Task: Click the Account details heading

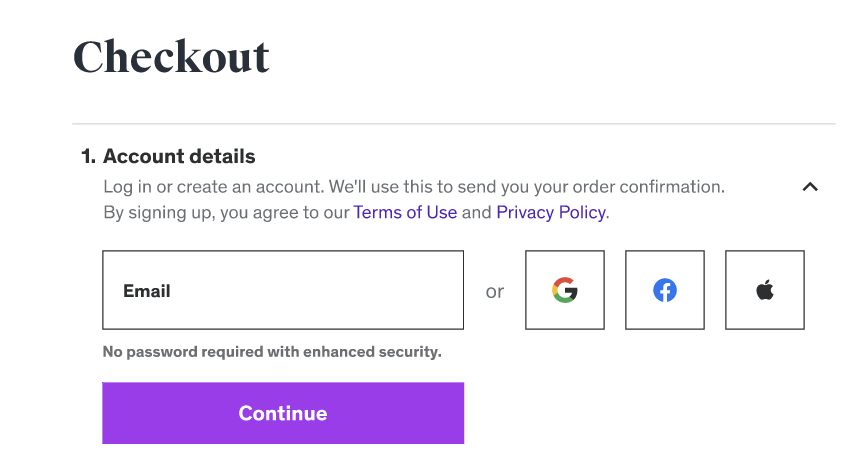Action: click(x=179, y=156)
